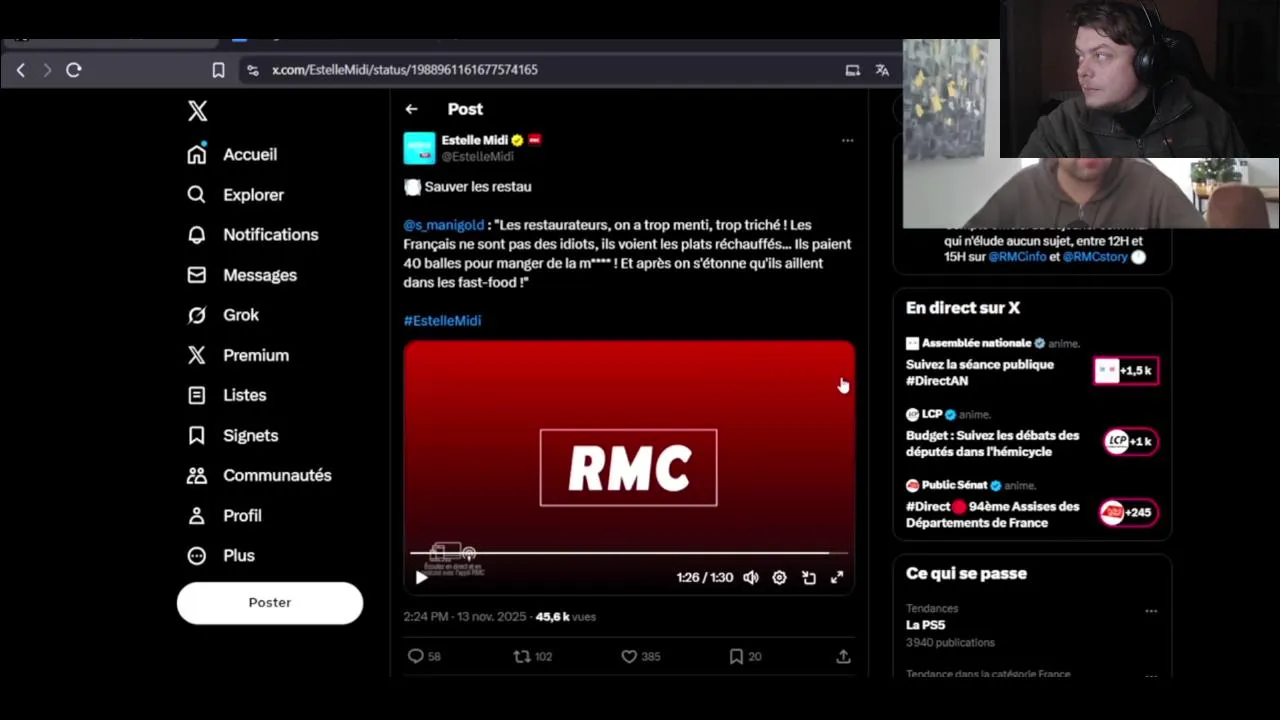
Task: Click the post timestamp 2:24 PM
Action: point(464,617)
